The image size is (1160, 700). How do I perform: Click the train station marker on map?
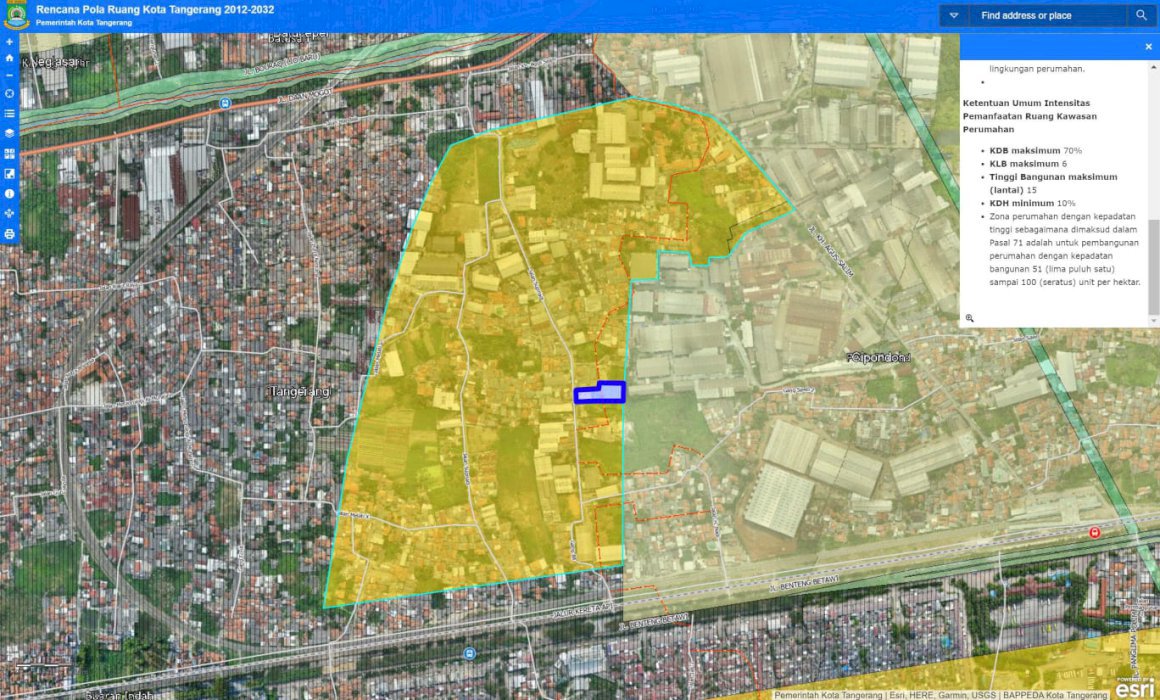[1095, 533]
